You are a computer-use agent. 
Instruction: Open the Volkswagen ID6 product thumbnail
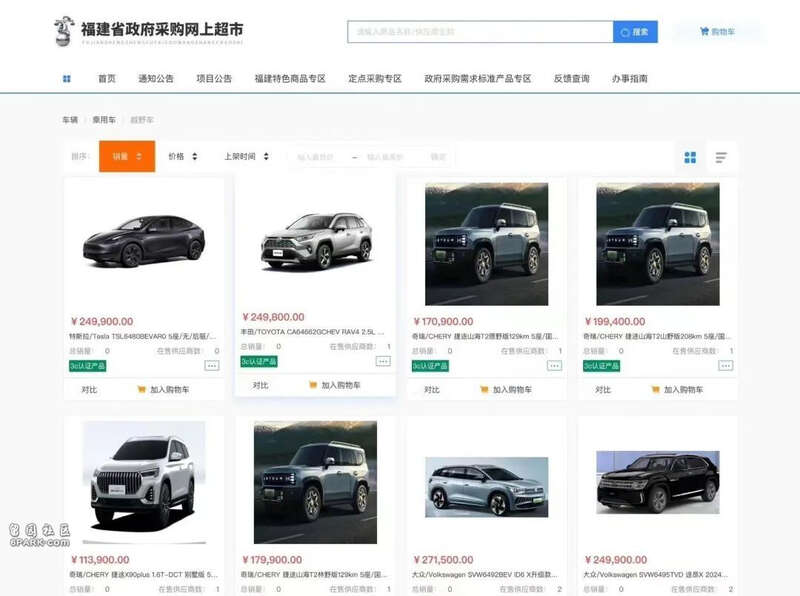pyautogui.click(x=486, y=487)
